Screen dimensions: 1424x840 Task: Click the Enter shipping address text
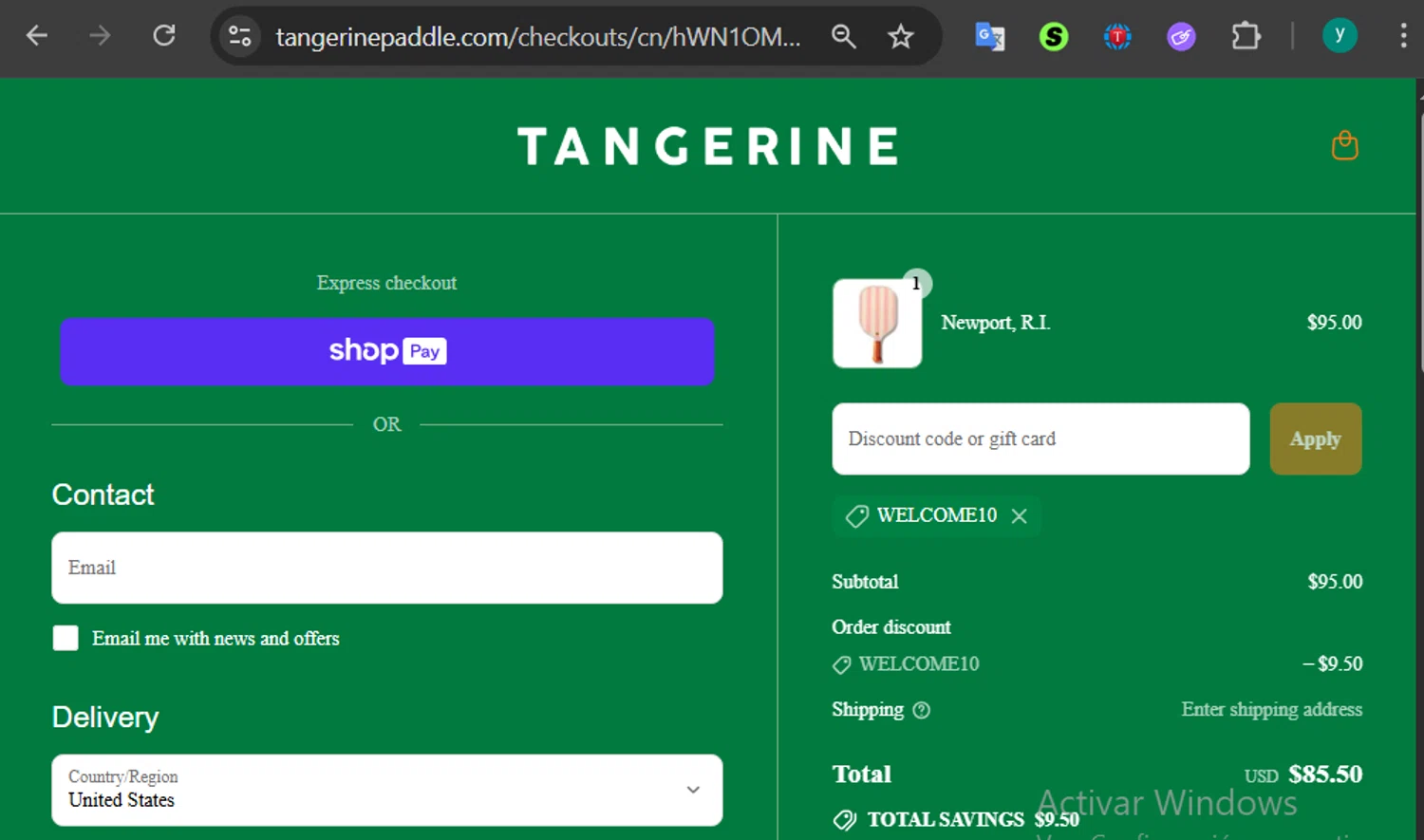coord(1272,709)
